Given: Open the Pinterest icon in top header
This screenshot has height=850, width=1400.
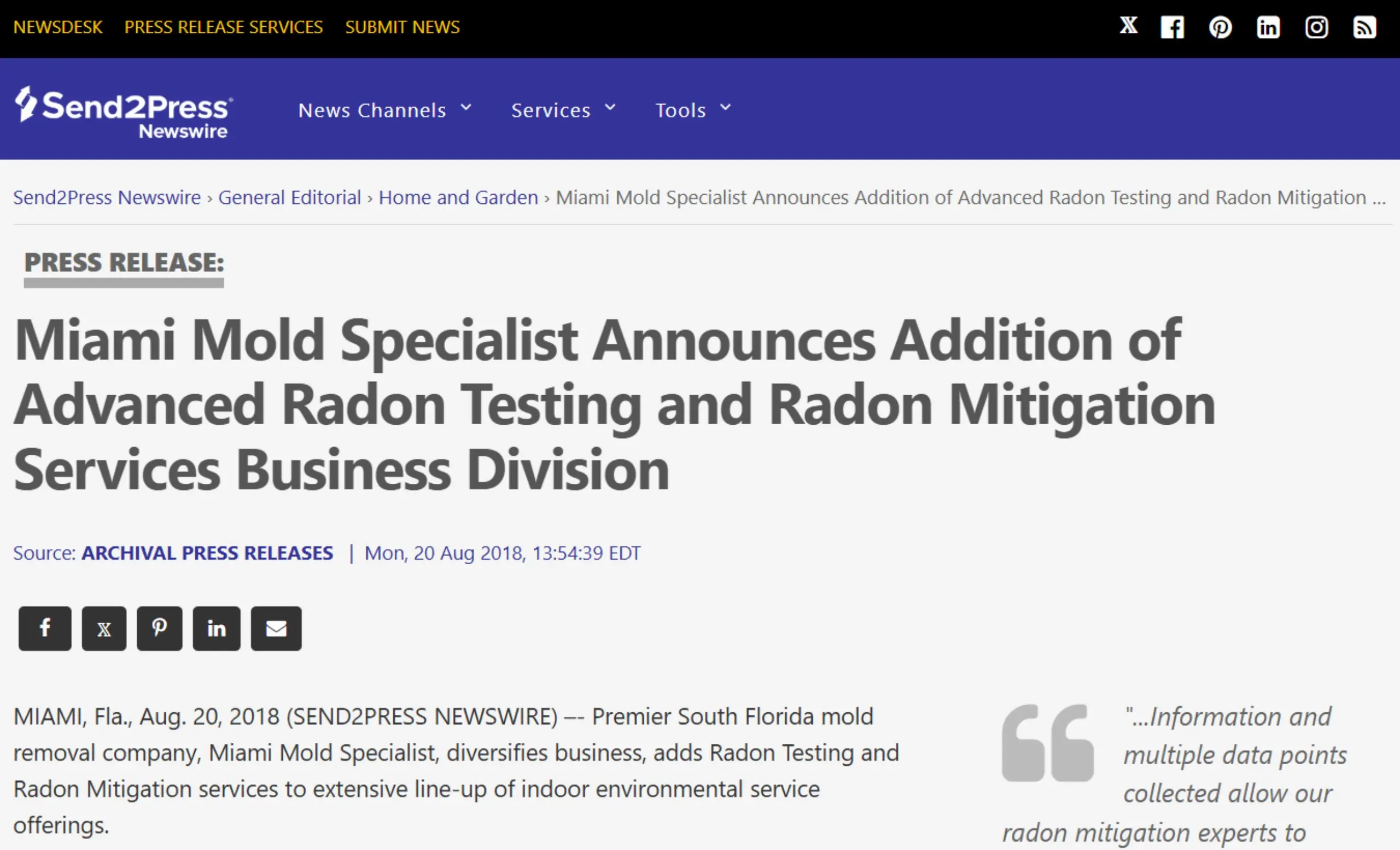Looking at the screenshot, I should tap(1221, 27).
